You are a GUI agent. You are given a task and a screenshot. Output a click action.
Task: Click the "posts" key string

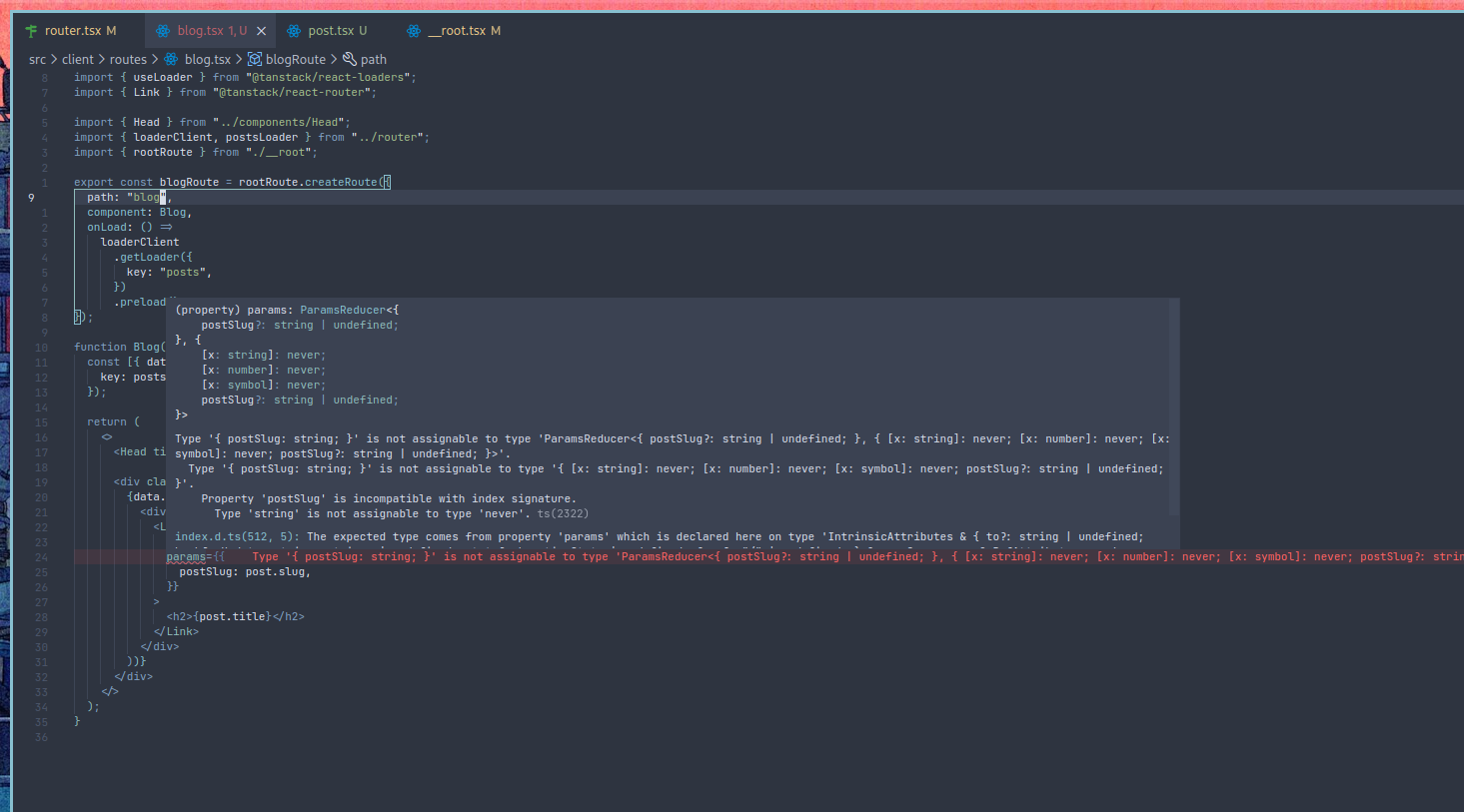tap(183, 273)
